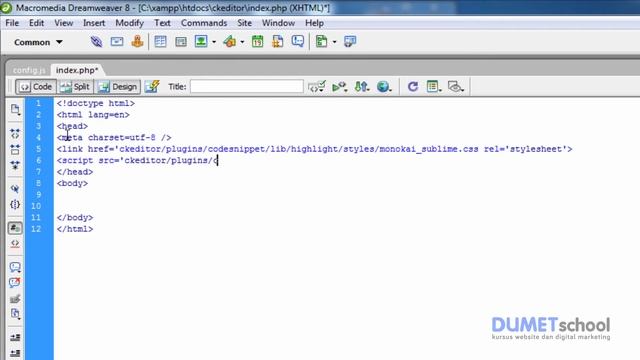This screenshot has width=640, height=360.
Task: Click the closing '</html>' line
Action: (75, 229)
